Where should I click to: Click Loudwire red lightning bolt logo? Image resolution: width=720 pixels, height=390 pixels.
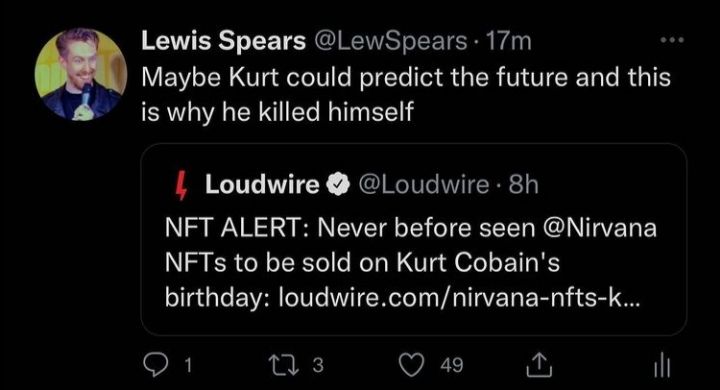tap(182, 185)
